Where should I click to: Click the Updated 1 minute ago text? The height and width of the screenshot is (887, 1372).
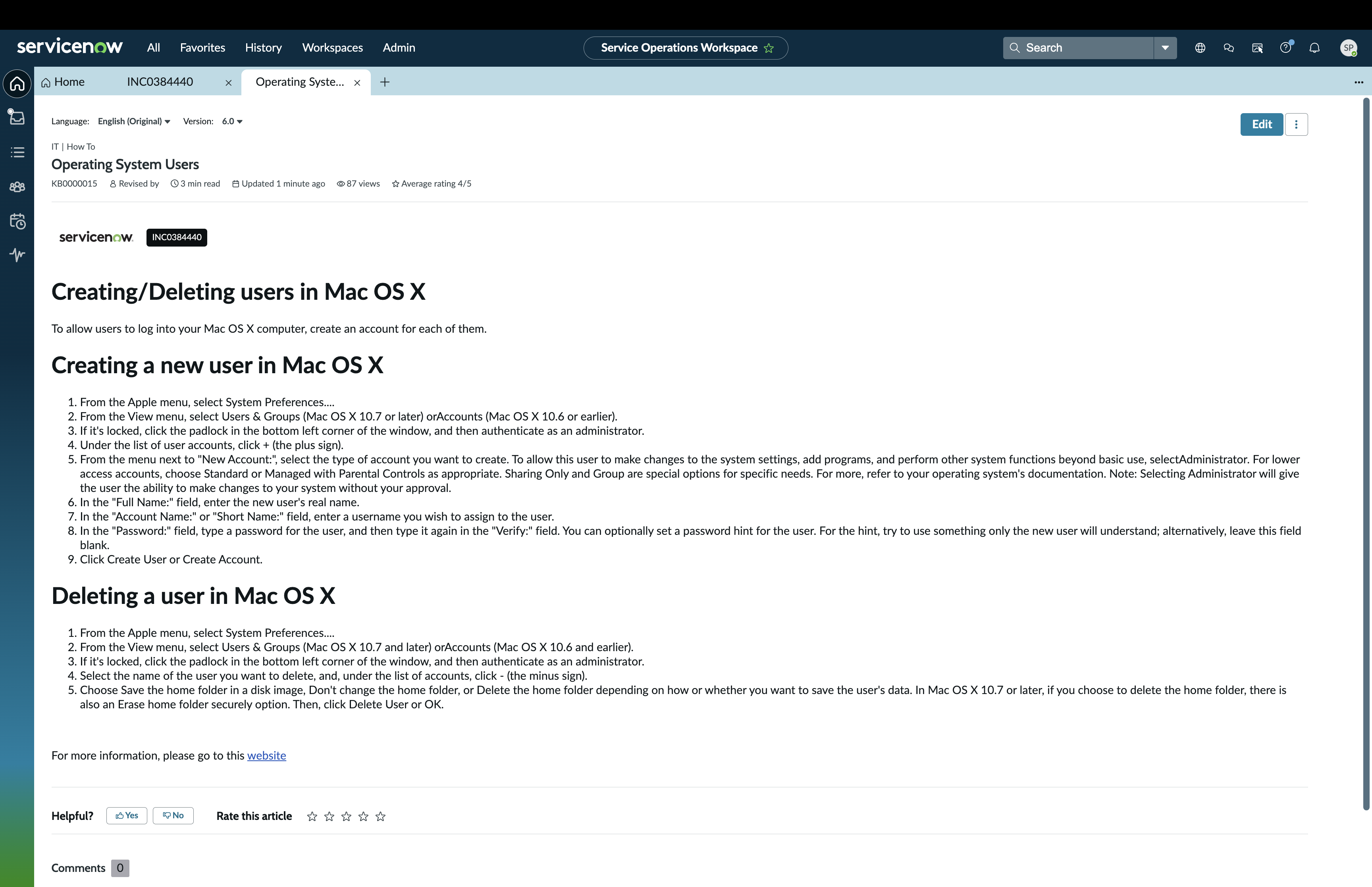click(x=279, y=184)
